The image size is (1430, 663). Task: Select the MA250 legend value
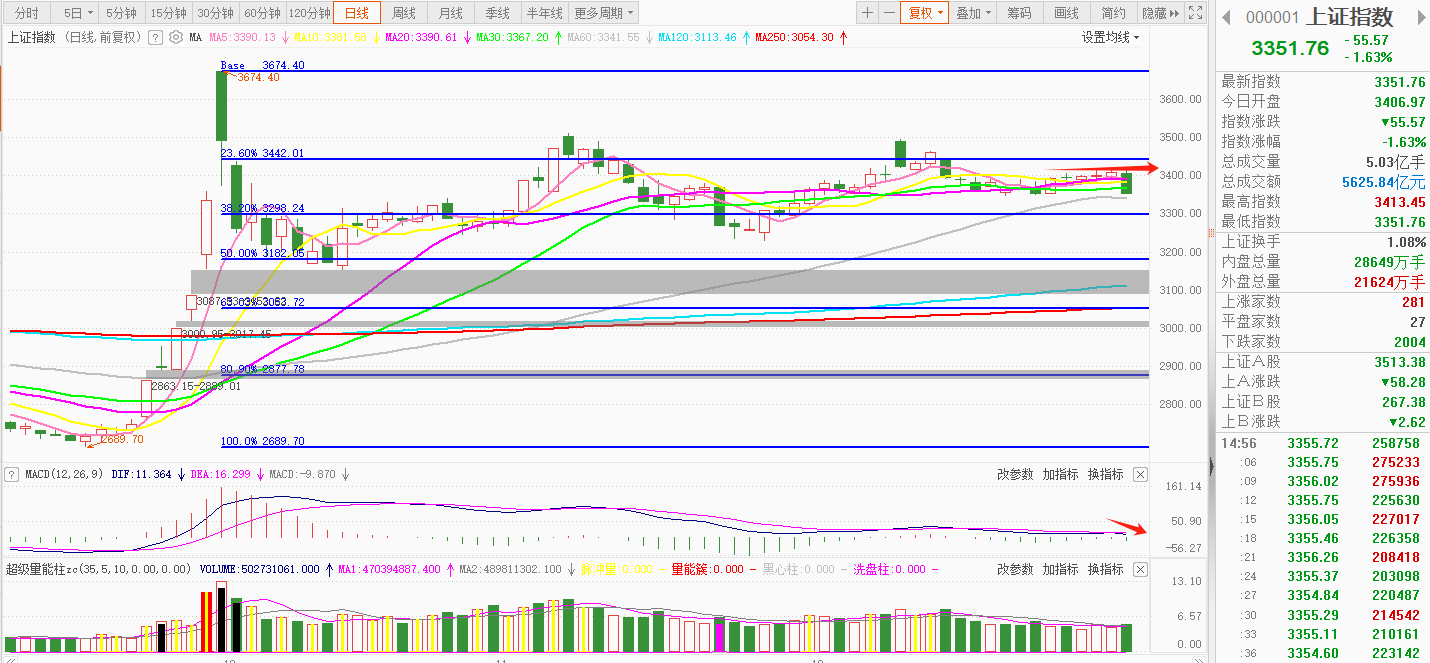[794, 37]
